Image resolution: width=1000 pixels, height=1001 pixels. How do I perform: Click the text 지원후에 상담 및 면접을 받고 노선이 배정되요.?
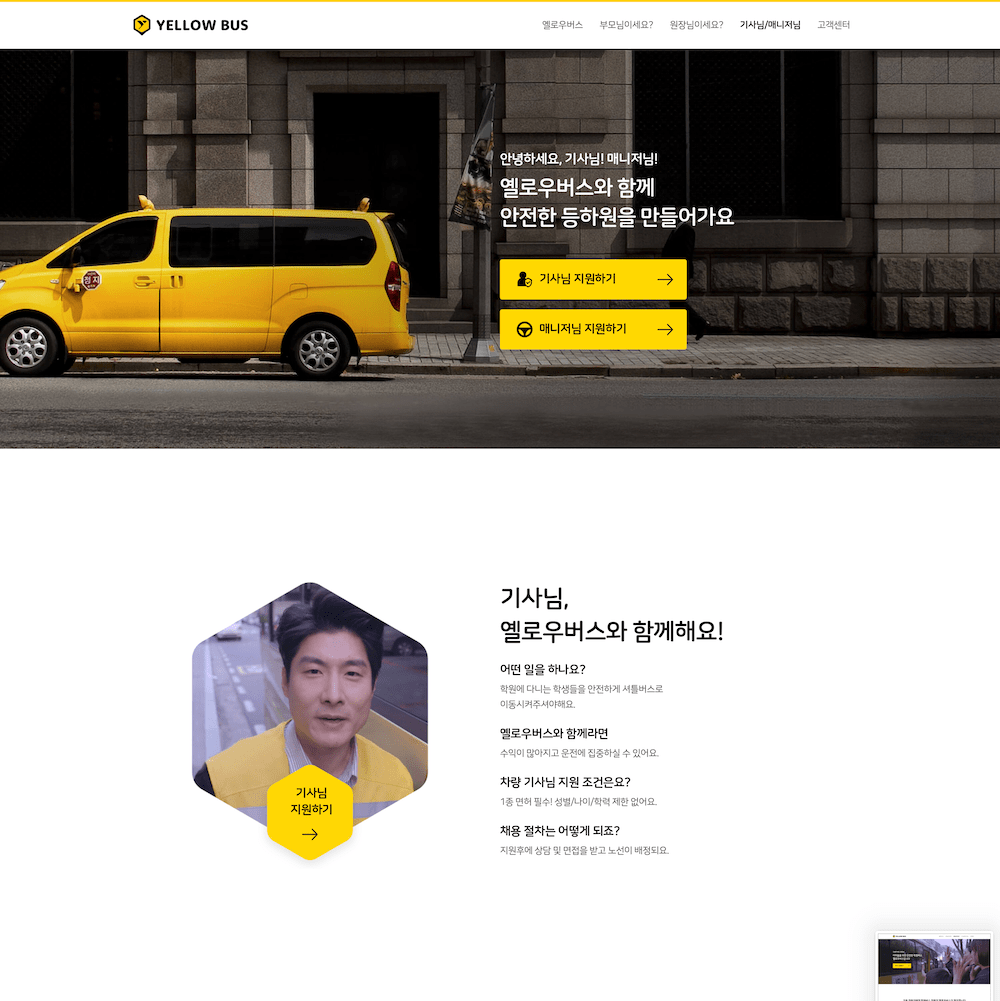[x=584, y=850]
